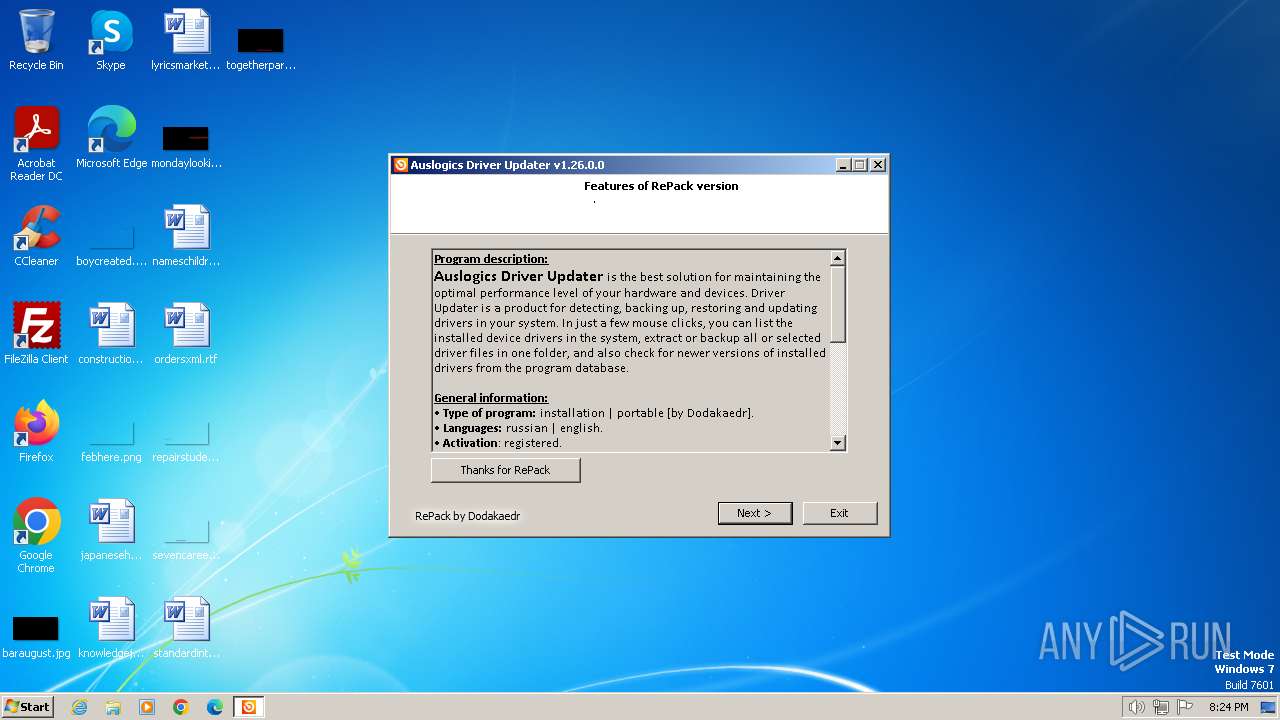Select the mondaylooki desktop file
The width and height of the screenshot is (1280, 720).
coord(186,146)
